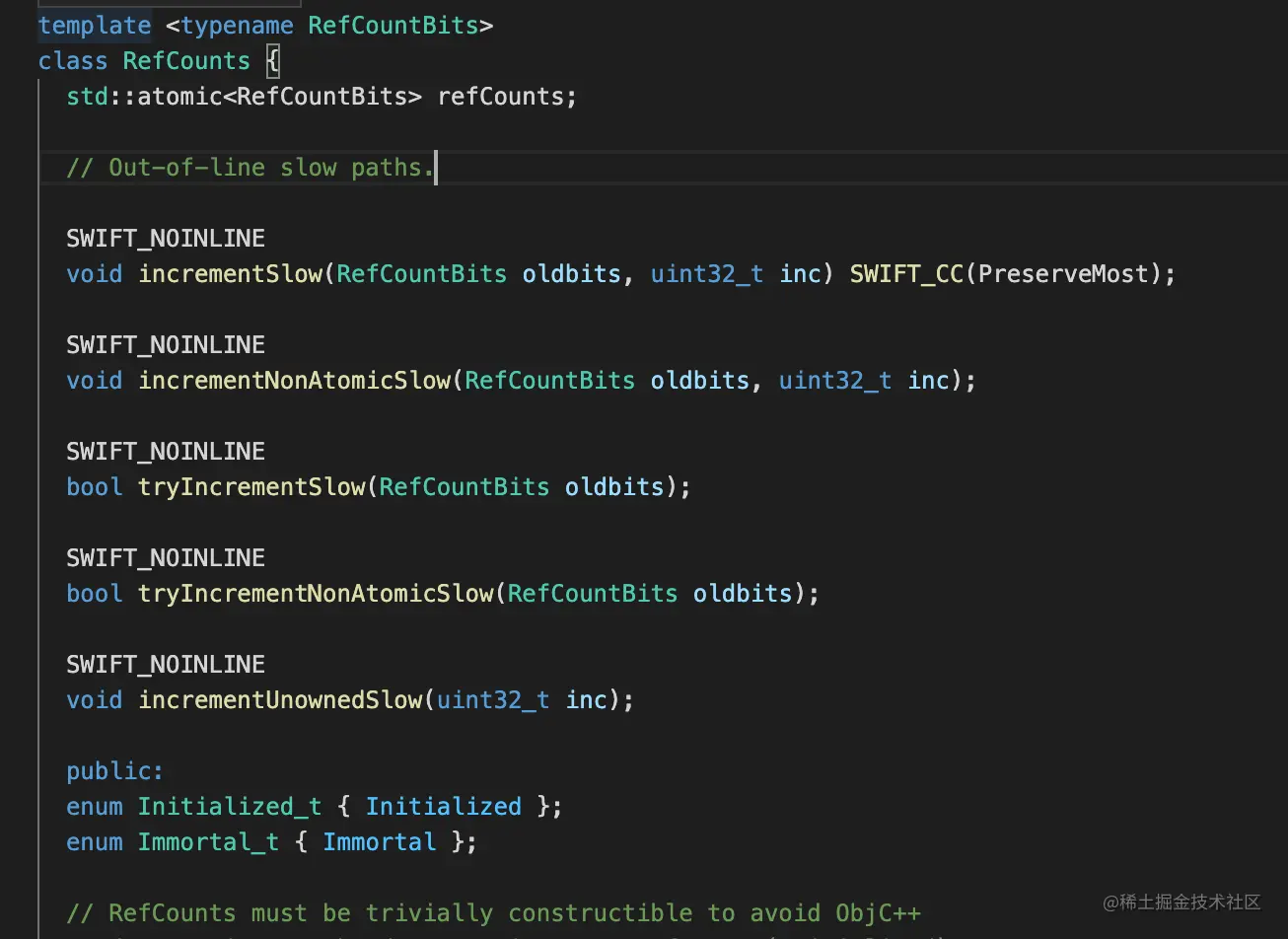
Task: Click 'refCounts;' variable in std::atomic line
Action: point(507,97)
